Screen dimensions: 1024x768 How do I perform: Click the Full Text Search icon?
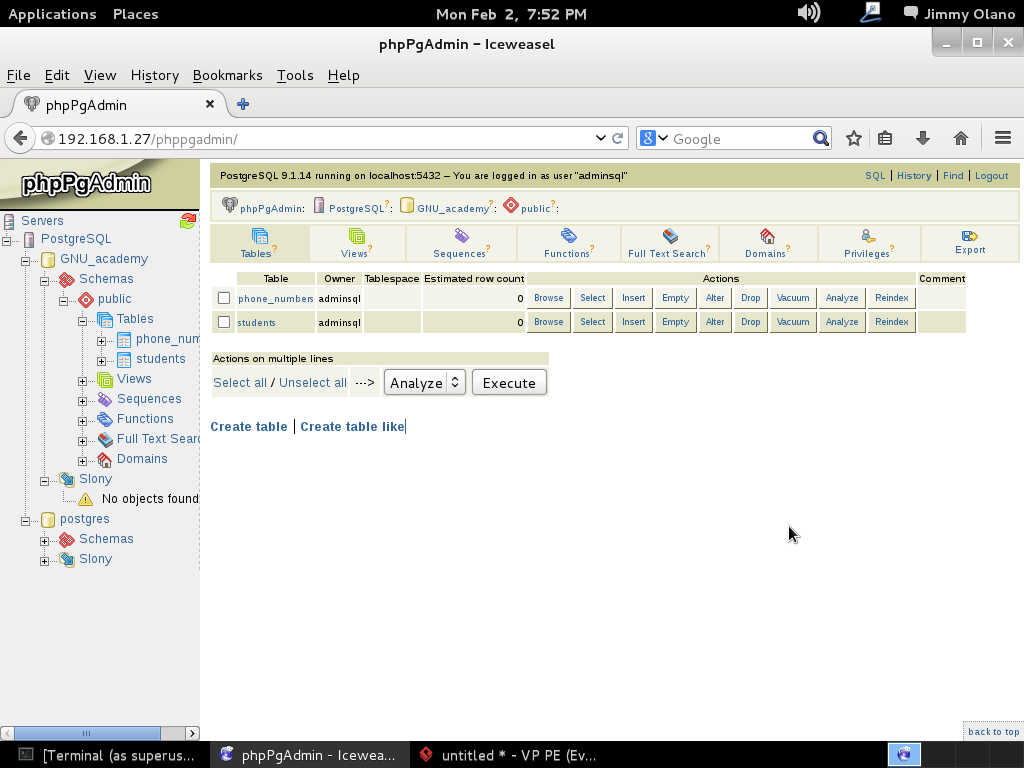(670, 236)
